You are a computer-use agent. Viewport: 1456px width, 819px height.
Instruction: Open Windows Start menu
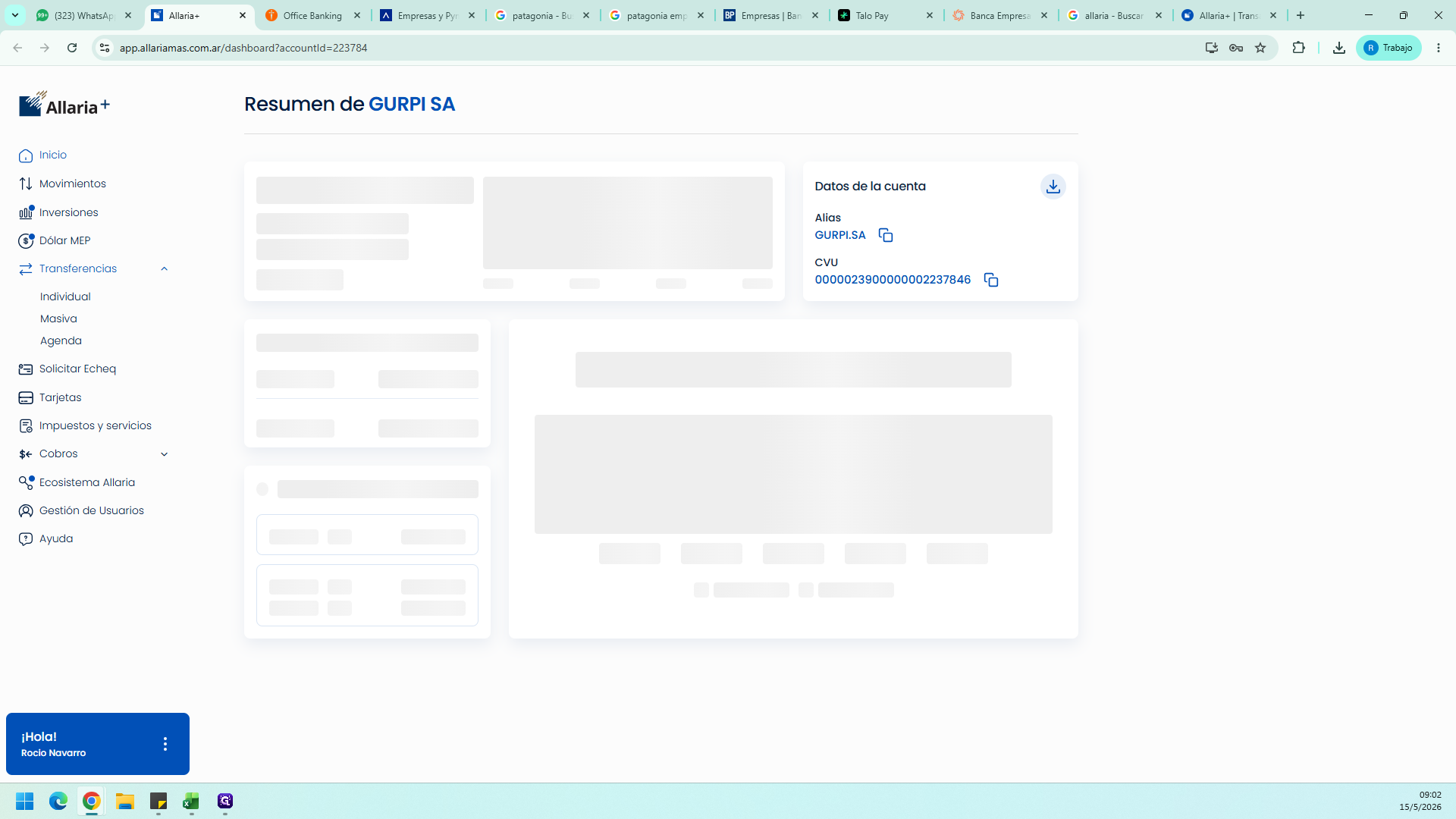[x=25, y=801]
